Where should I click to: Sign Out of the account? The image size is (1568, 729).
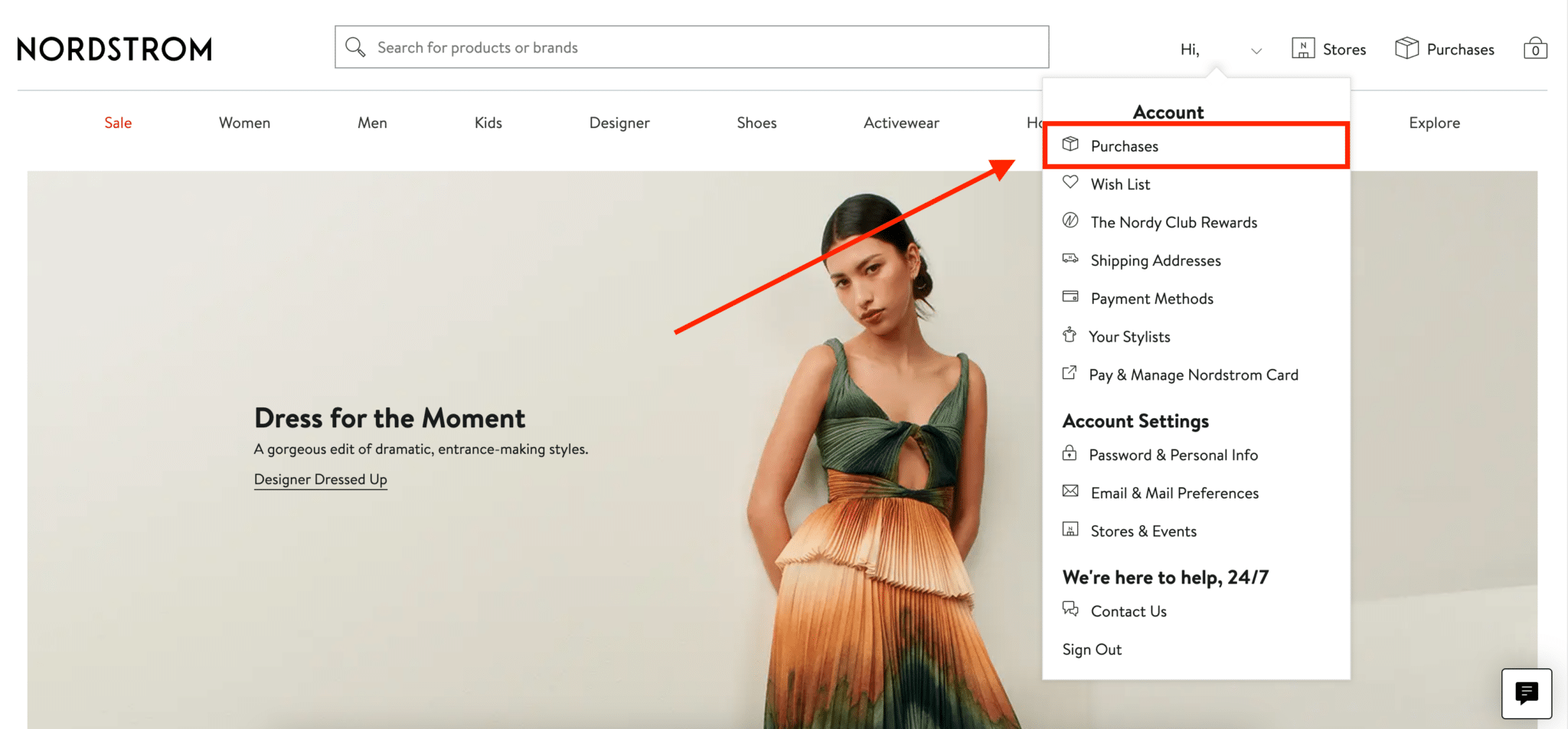(1092, 649)
